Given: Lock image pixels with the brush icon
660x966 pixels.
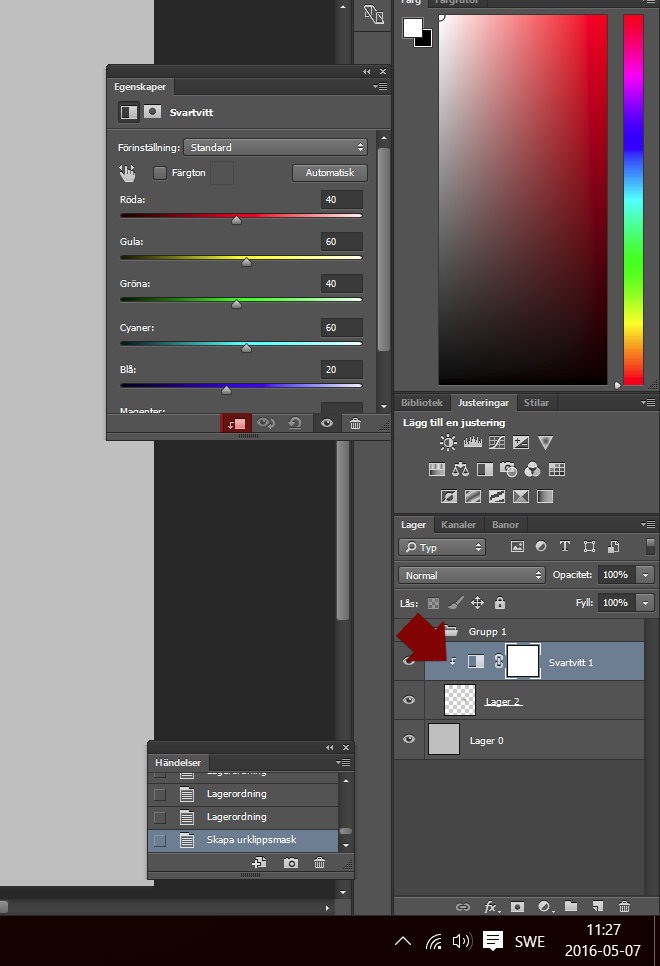Looking at the screenshot, I should (x=455, y=603).
